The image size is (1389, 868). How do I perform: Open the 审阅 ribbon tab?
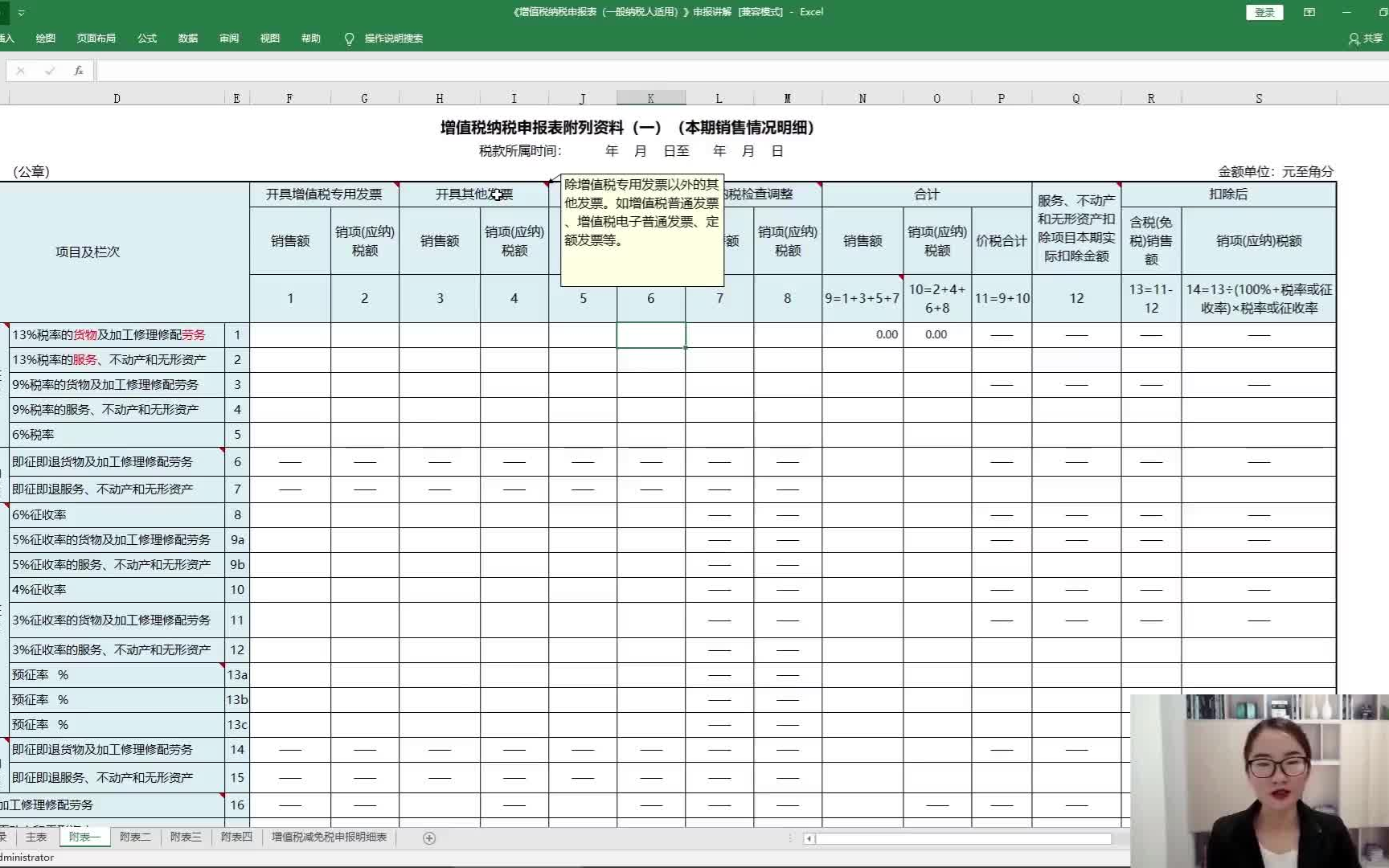(228, 38)
